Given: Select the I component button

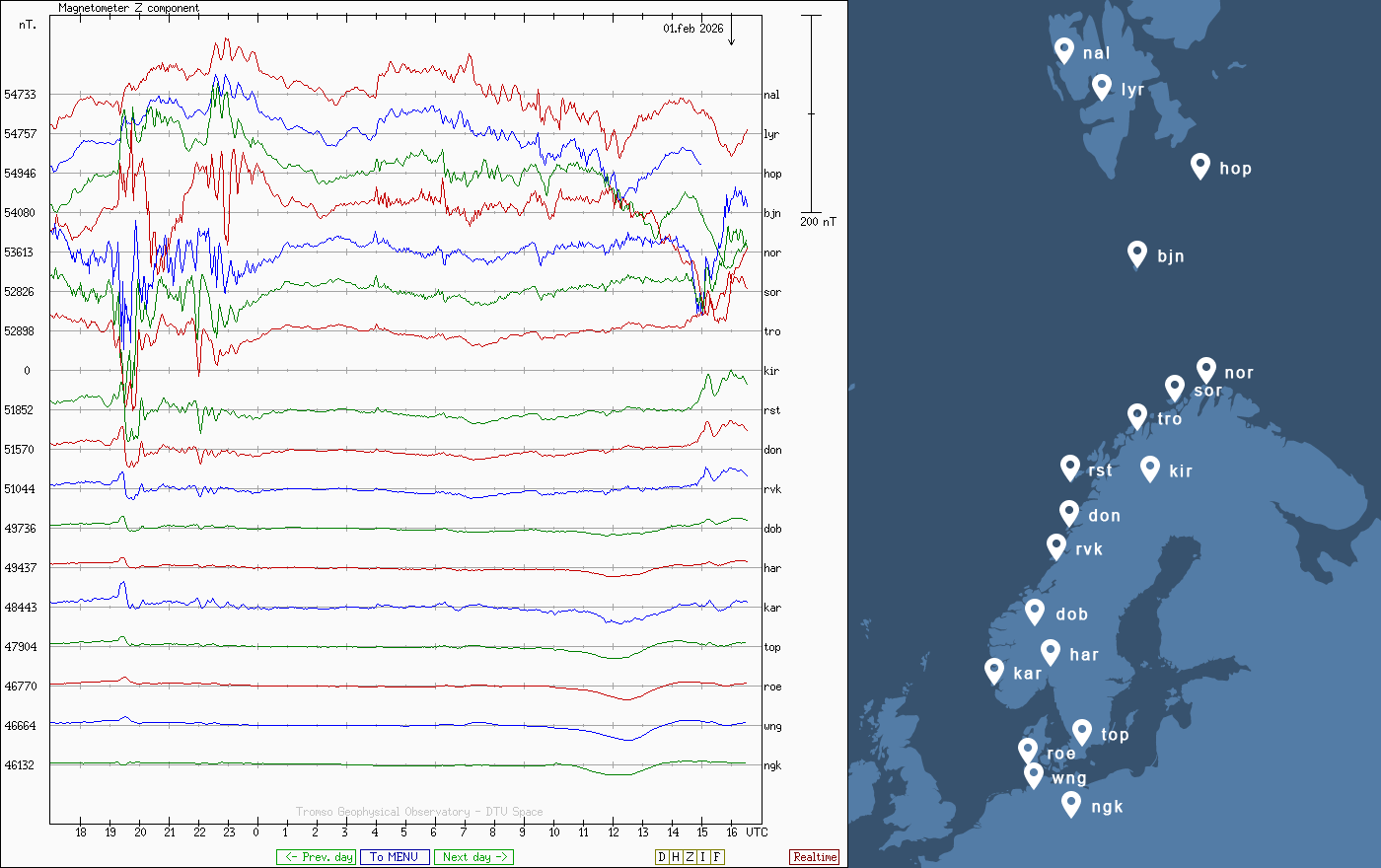Looking at the screenshot, I should (x=703, y=857).
